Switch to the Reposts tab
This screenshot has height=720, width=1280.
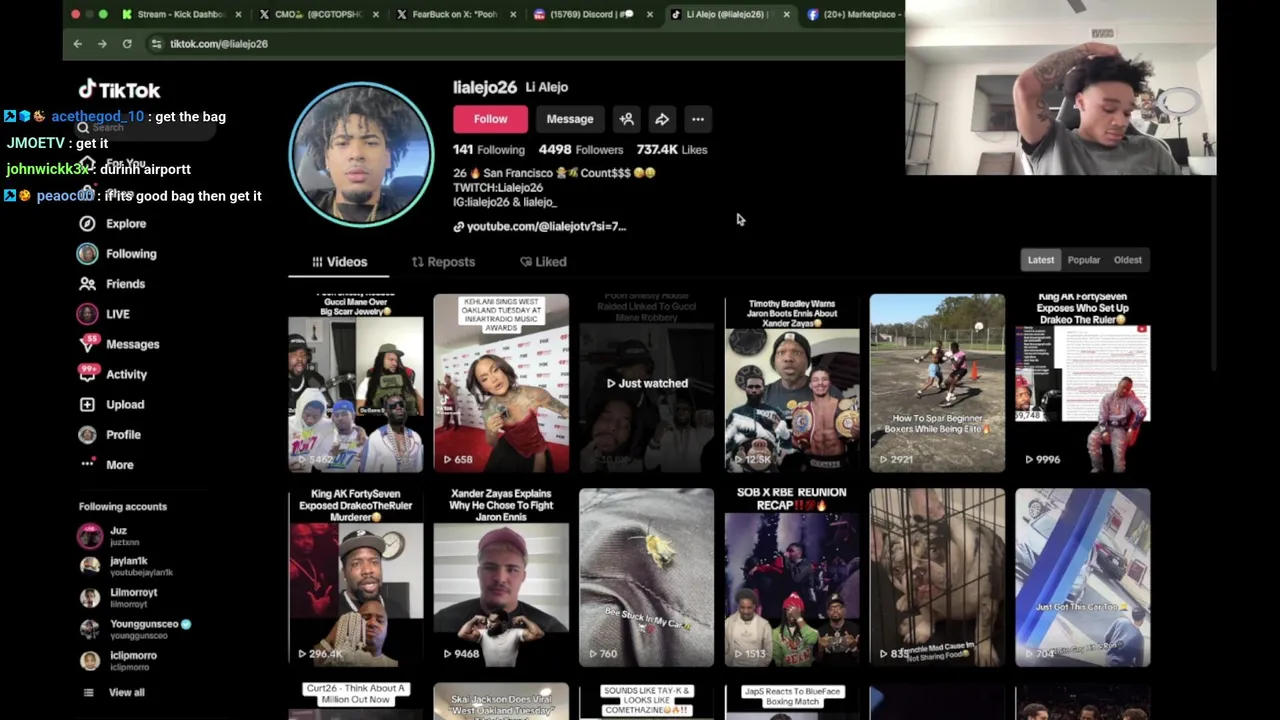pyautogui.click(x=443, y=262)
